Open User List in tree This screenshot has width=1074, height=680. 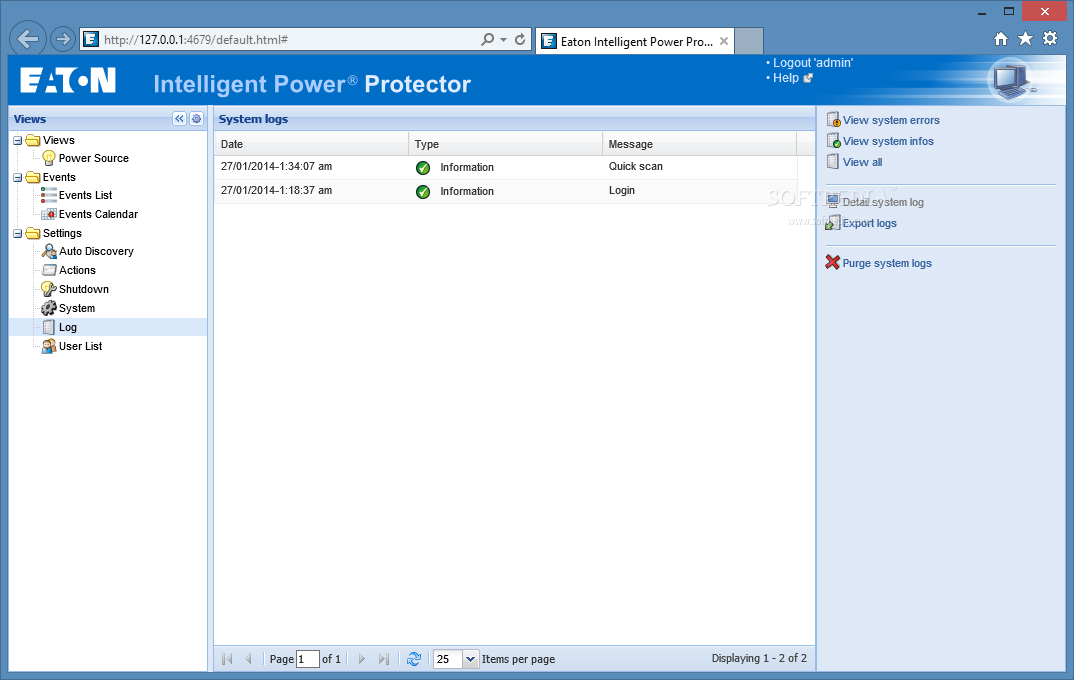coord(80,347)
